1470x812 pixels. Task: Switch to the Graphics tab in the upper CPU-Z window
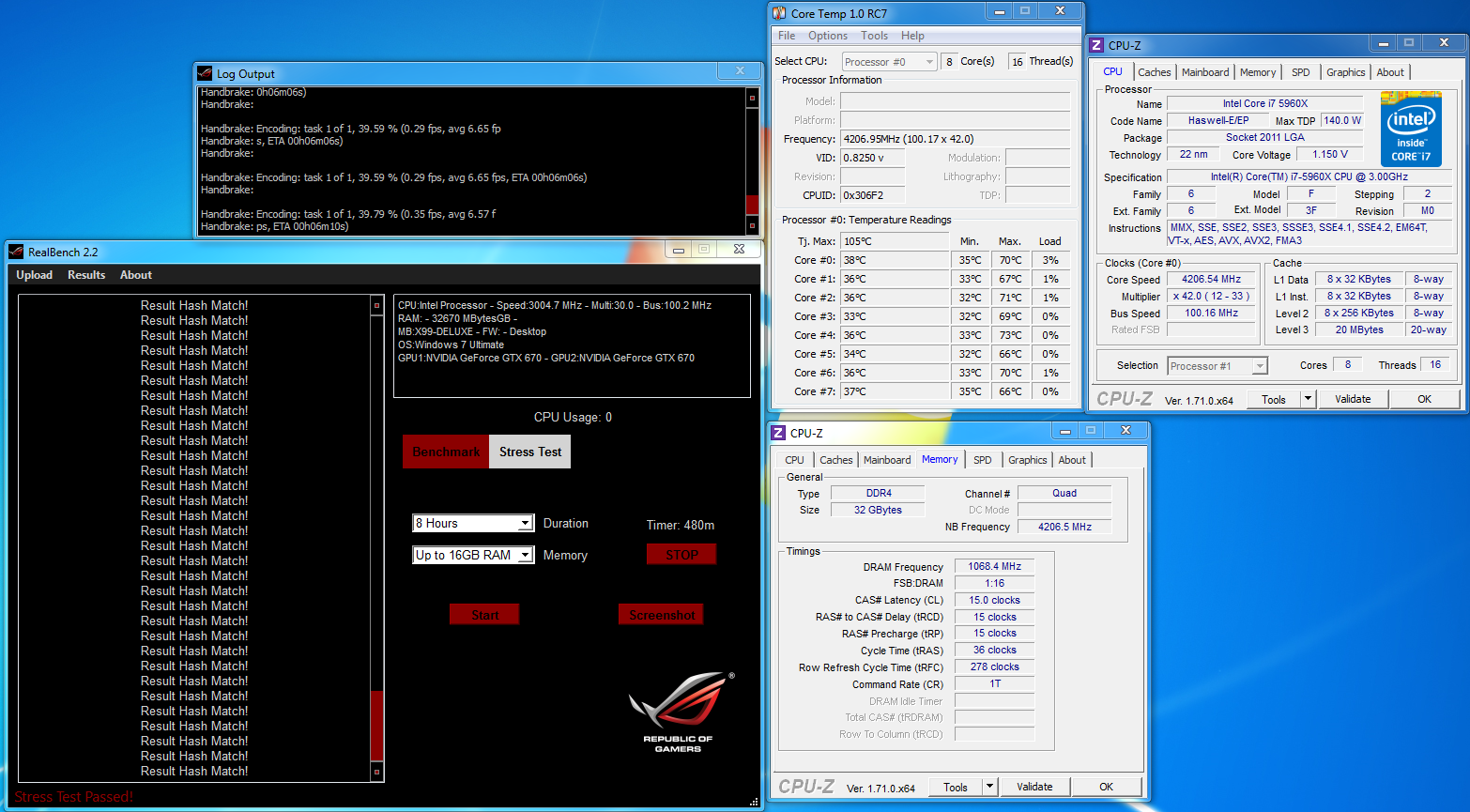pos(1346,72)
